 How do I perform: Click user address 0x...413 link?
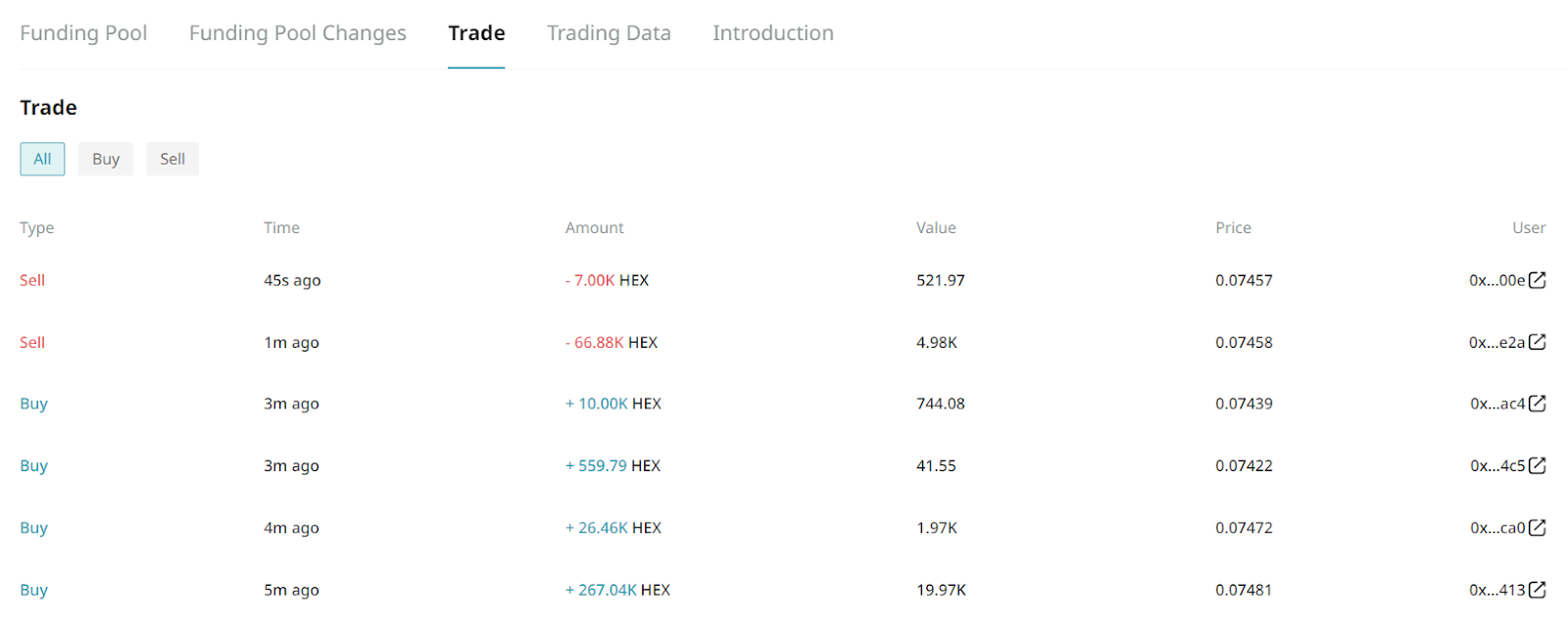click(1496, 590)
